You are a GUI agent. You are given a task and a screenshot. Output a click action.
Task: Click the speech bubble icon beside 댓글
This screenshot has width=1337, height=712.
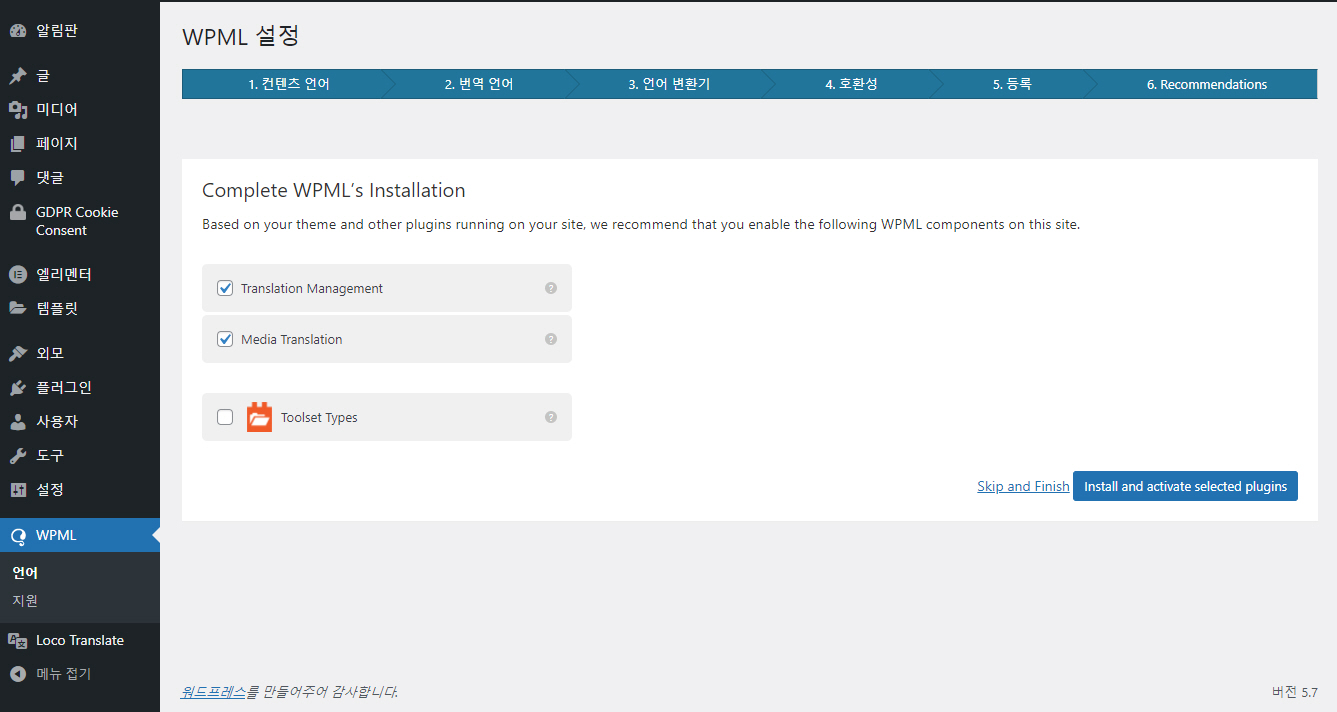17,178
